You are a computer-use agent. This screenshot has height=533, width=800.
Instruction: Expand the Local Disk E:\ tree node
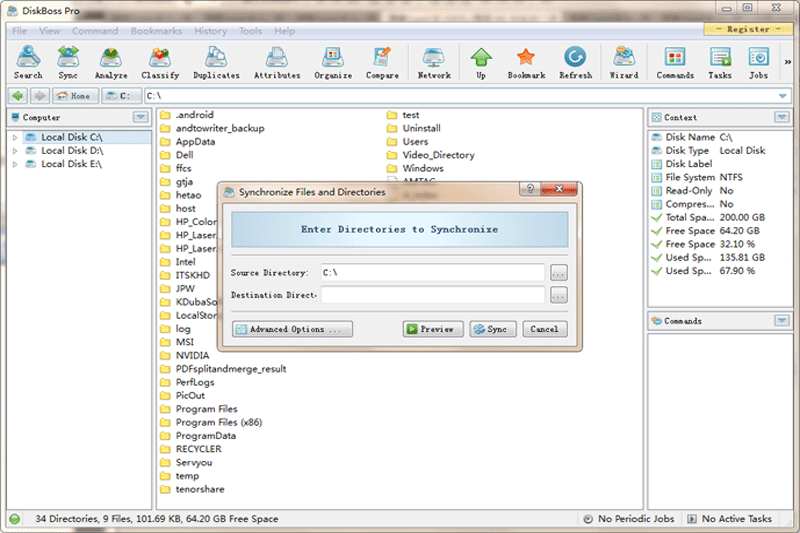point(15,164)
